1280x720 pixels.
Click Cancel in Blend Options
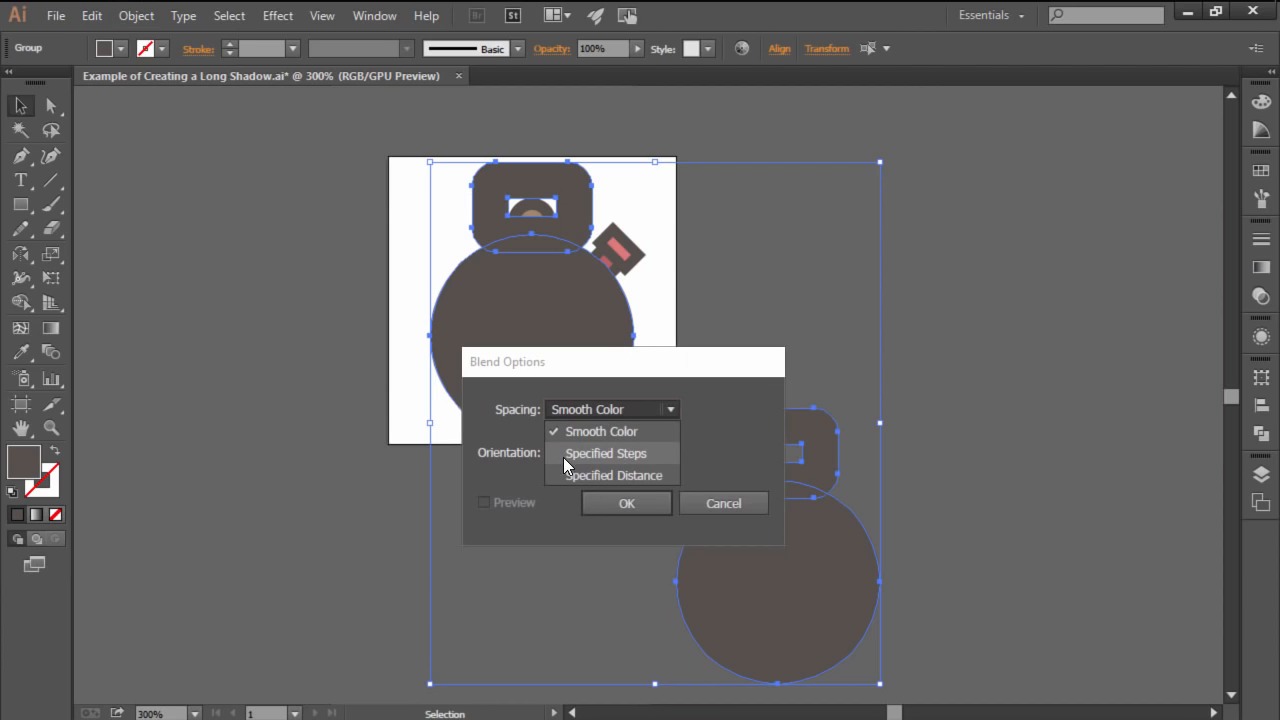click(x=724, y=503)
